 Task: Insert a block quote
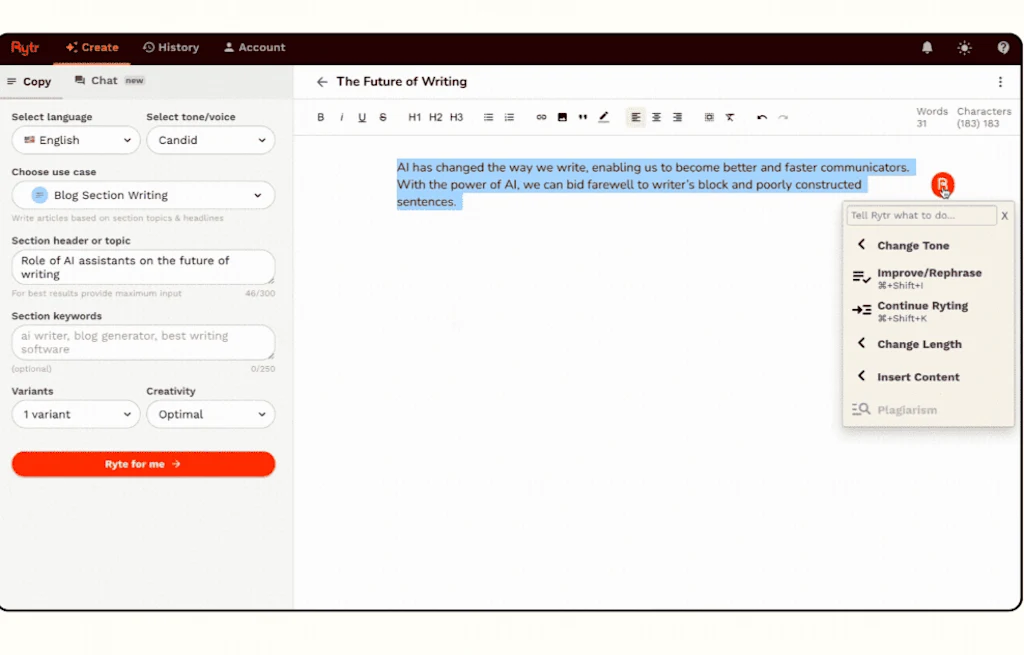583,117
